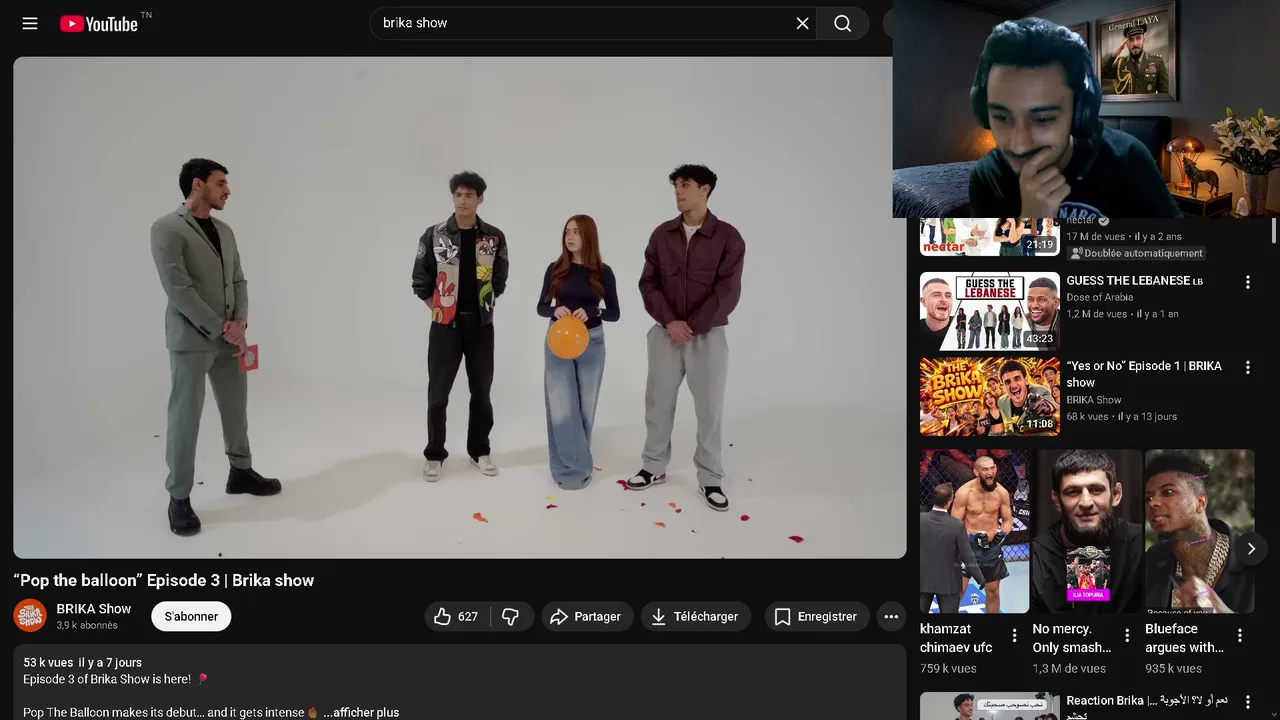Click the 'Doublée automatiquement' badge
Screen dimensions: 1280x720
point(1136,254)
